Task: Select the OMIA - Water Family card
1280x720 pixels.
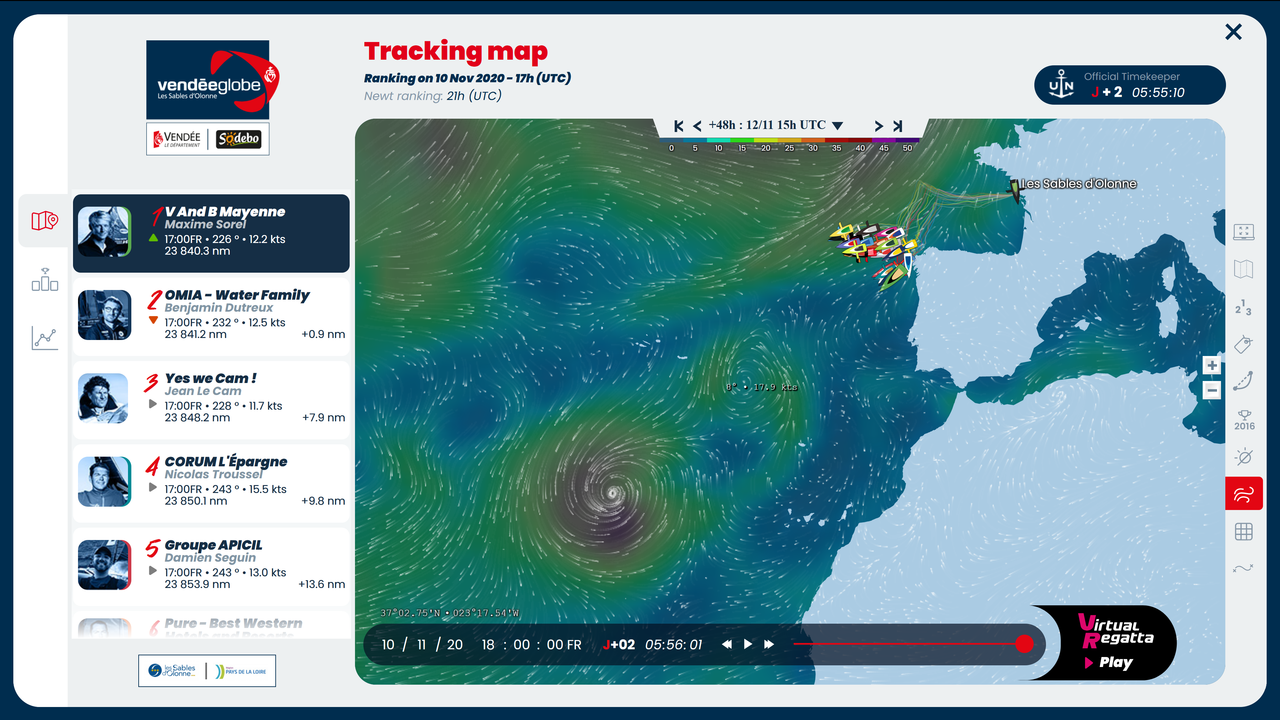Action: click(x=211, y=316)
